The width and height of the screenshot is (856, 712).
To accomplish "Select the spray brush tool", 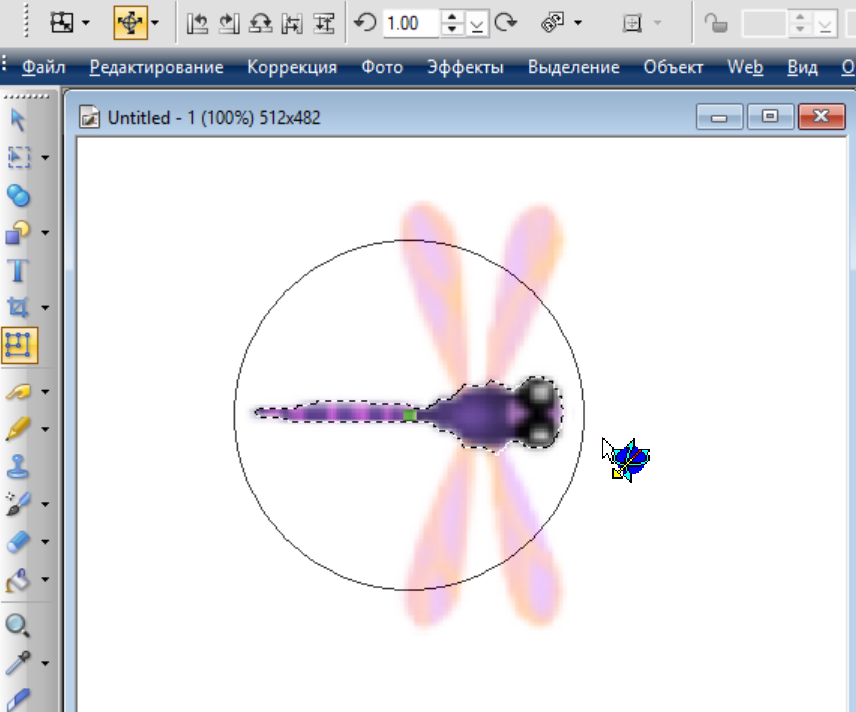I will coord(18,503).
